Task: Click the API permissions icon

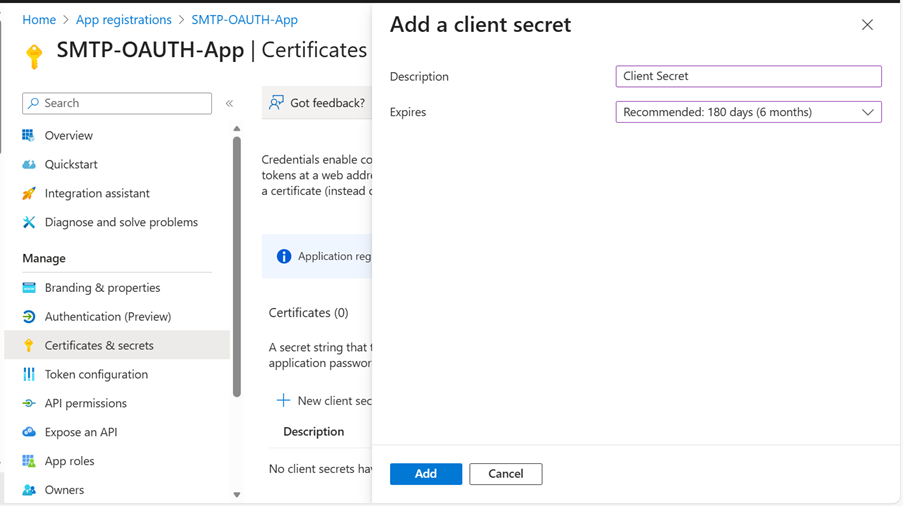Action: 29,403
